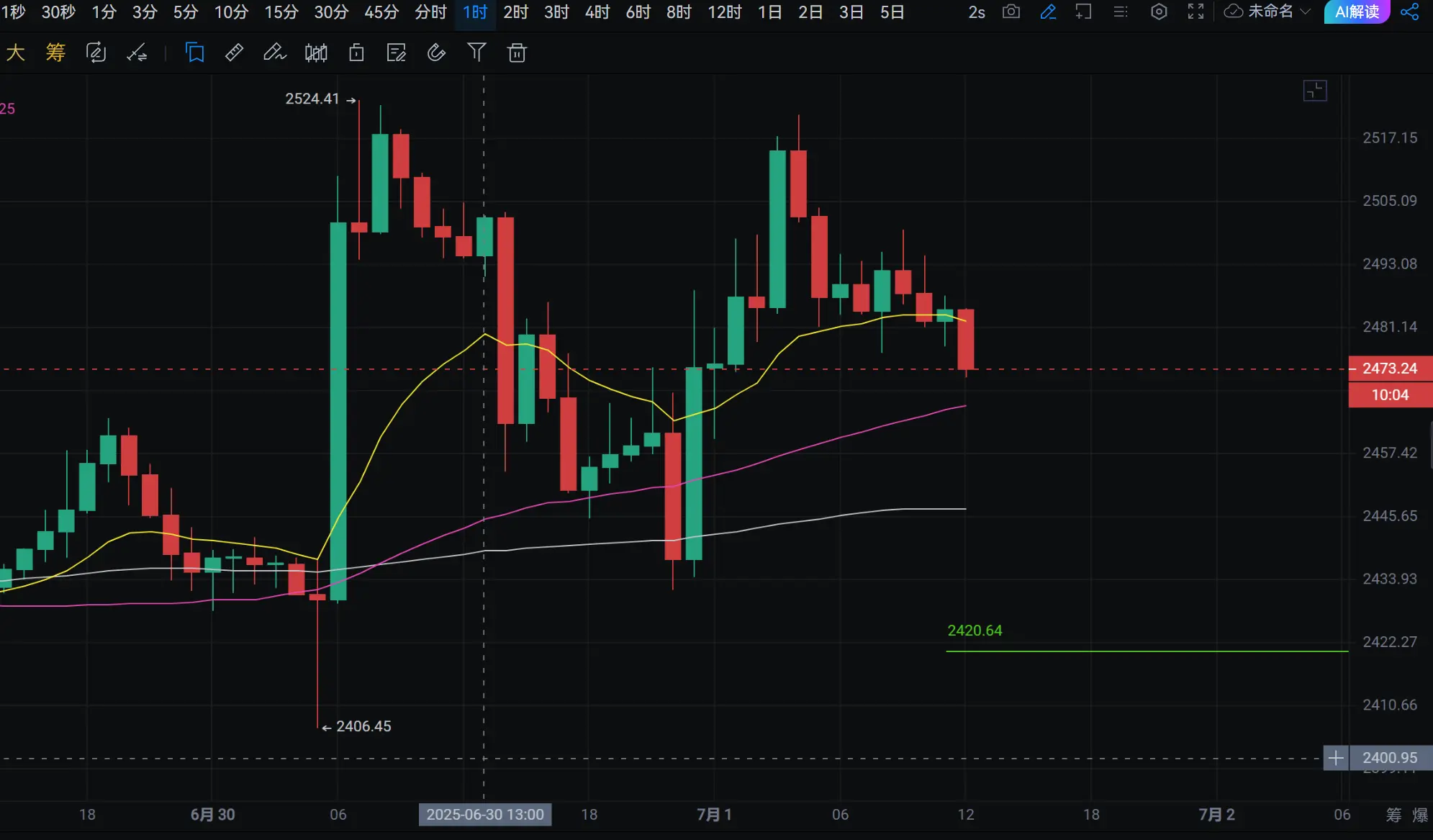Open the list layout icon
1433x840 pixels.
pos(1121,12)
